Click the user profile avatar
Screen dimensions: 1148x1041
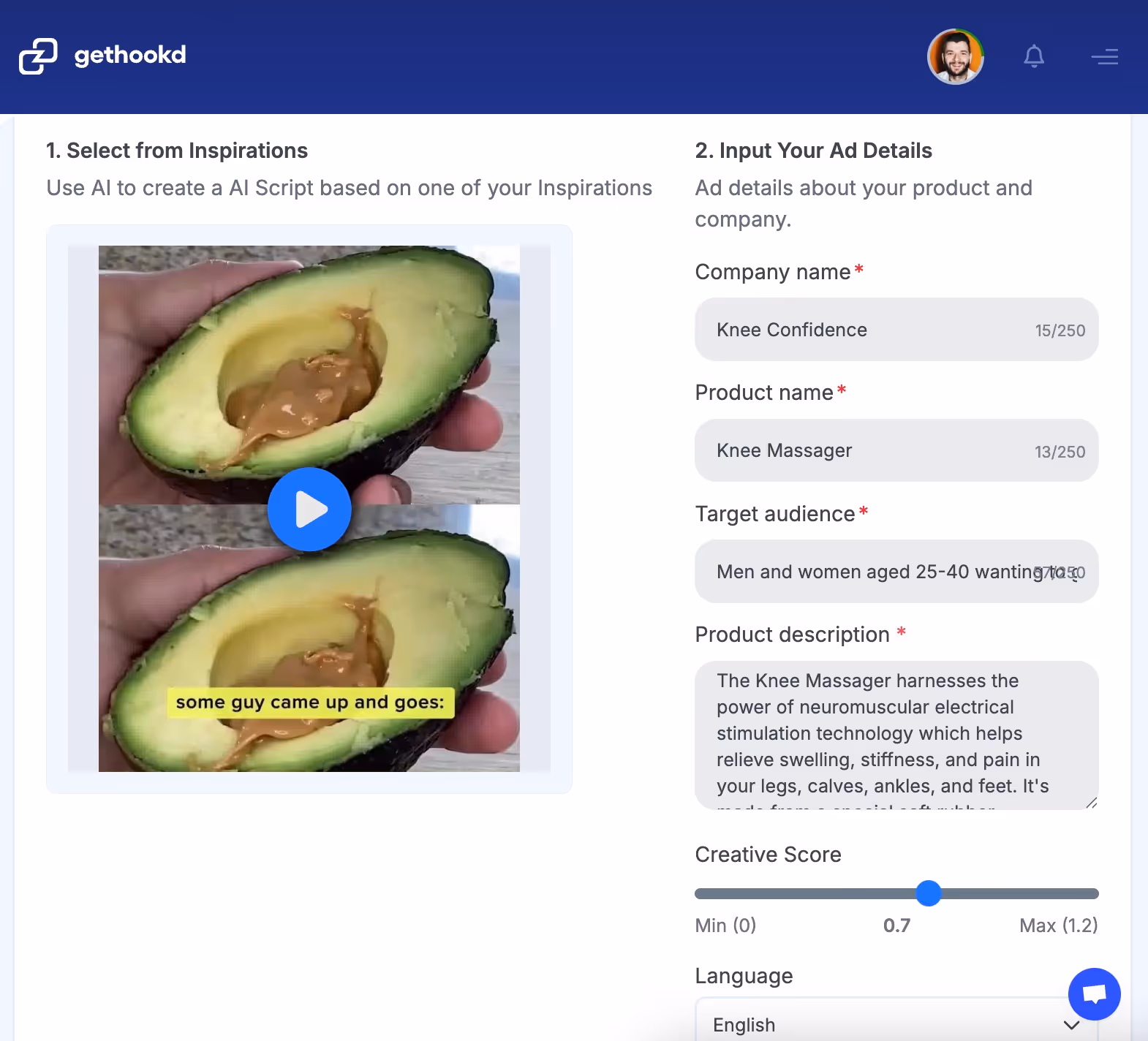956,57
